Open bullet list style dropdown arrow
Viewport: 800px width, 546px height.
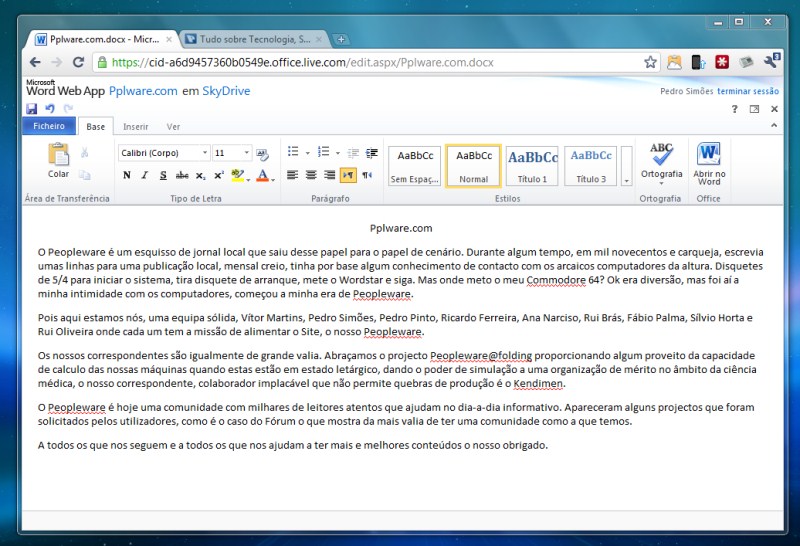coord(307,153)
